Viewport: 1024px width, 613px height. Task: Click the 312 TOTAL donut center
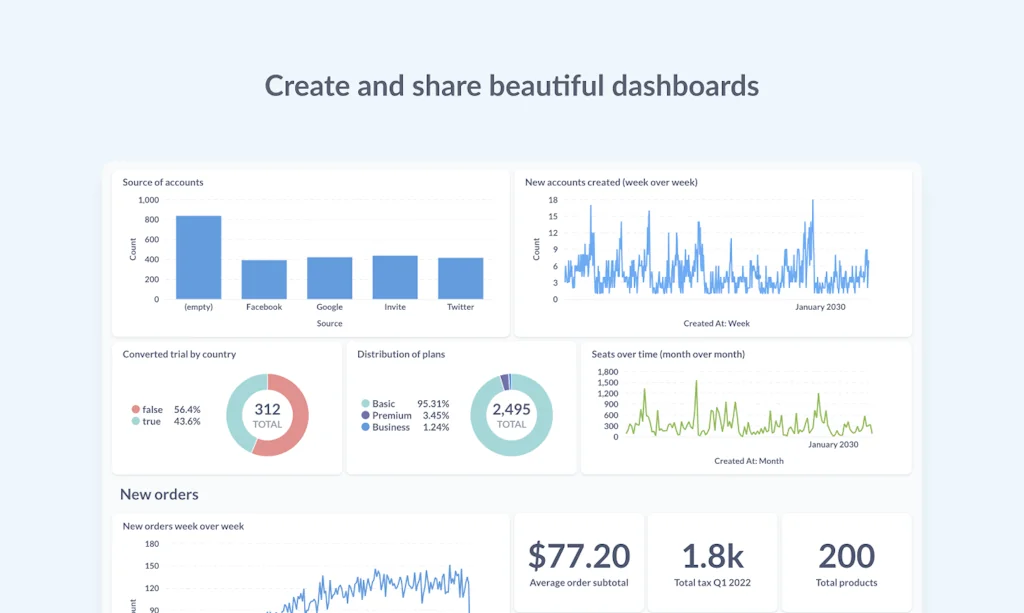click(x=267, y=415)
